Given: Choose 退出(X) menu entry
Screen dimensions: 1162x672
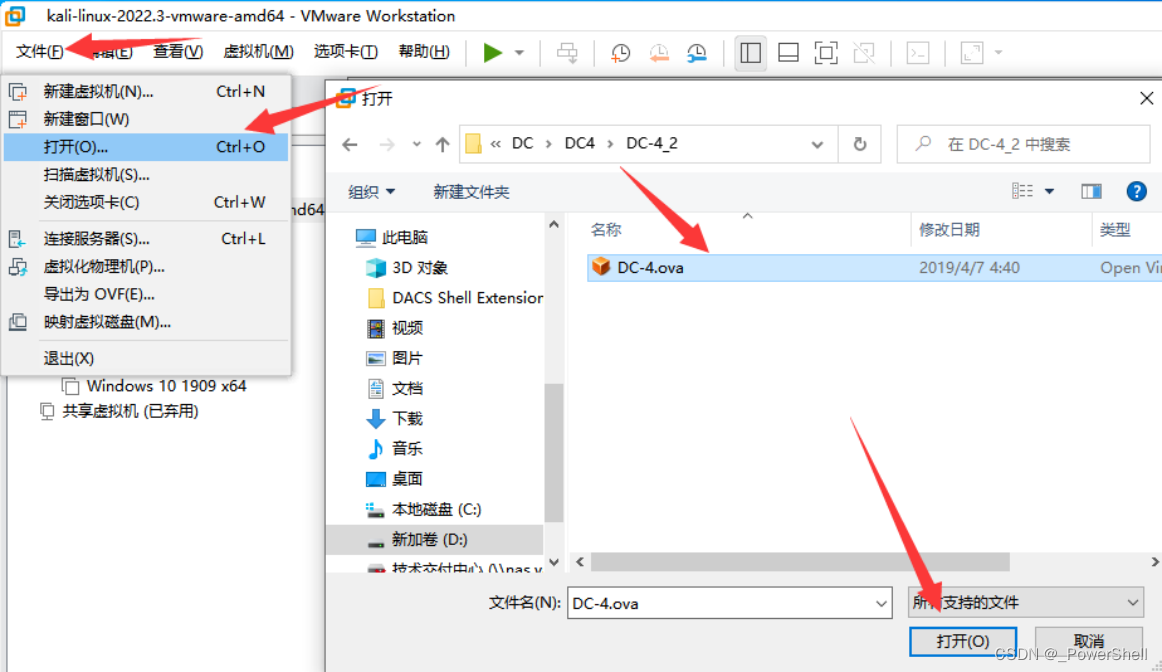Looking at the screenshot, I should click(x=146, y=359).
